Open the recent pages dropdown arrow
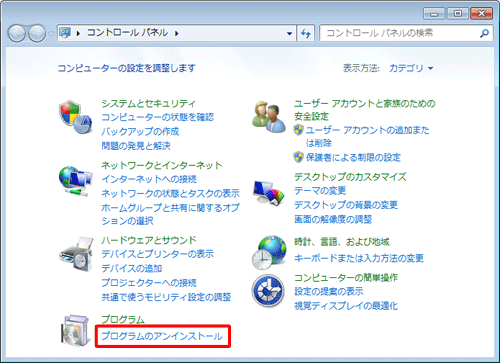 (x=51, y=33)
